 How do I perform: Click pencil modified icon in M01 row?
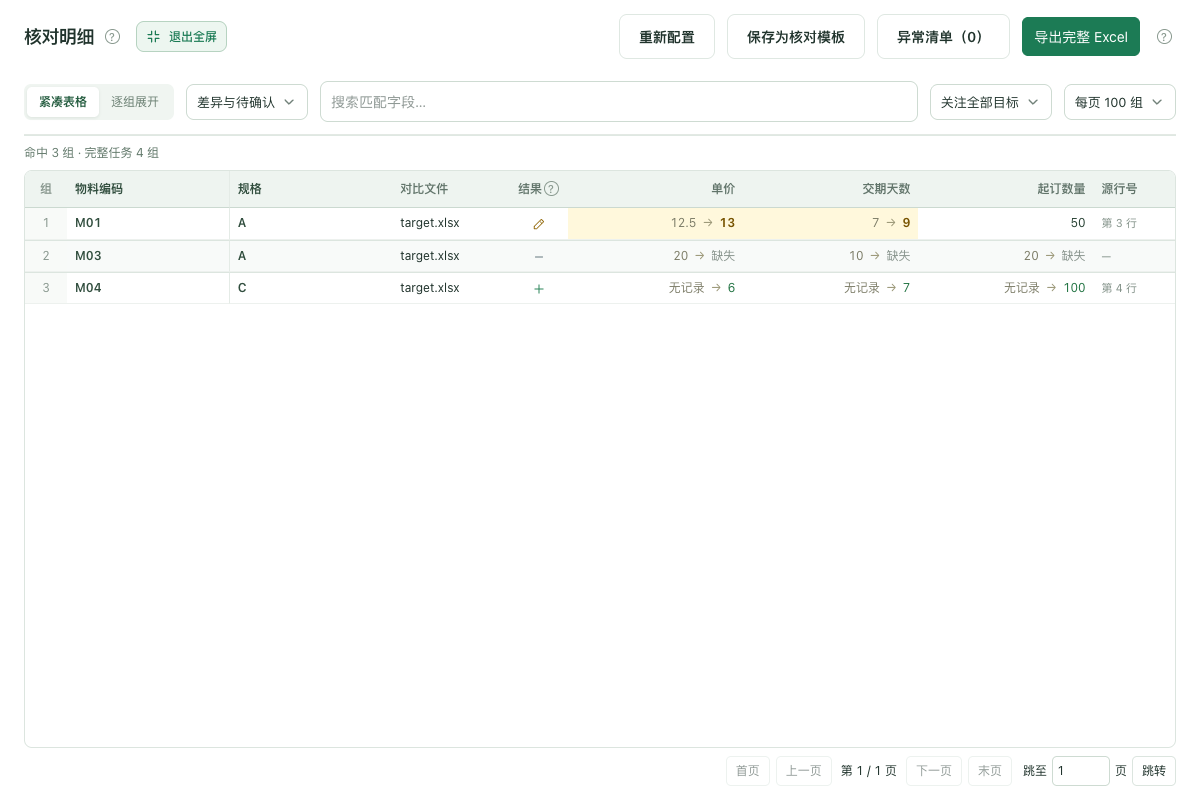pyautogui.click(x=539, y=224)
